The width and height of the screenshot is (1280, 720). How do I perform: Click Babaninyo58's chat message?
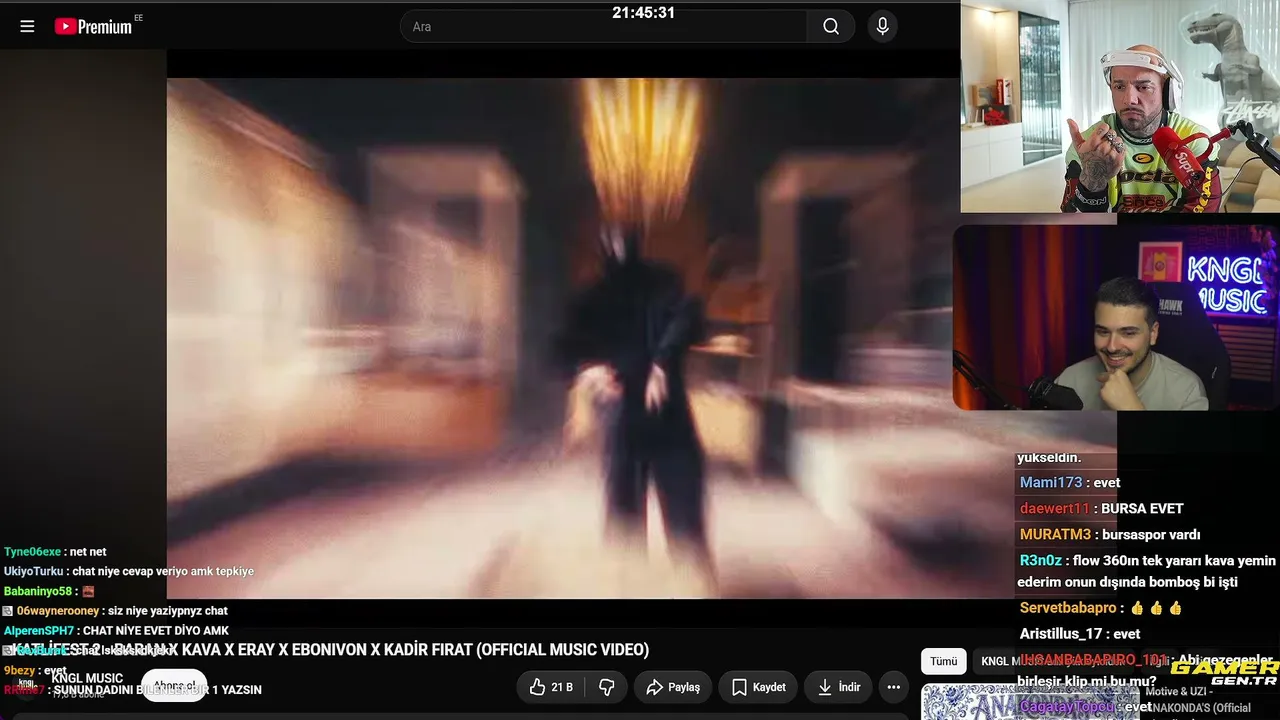click(x=49, y=591)
